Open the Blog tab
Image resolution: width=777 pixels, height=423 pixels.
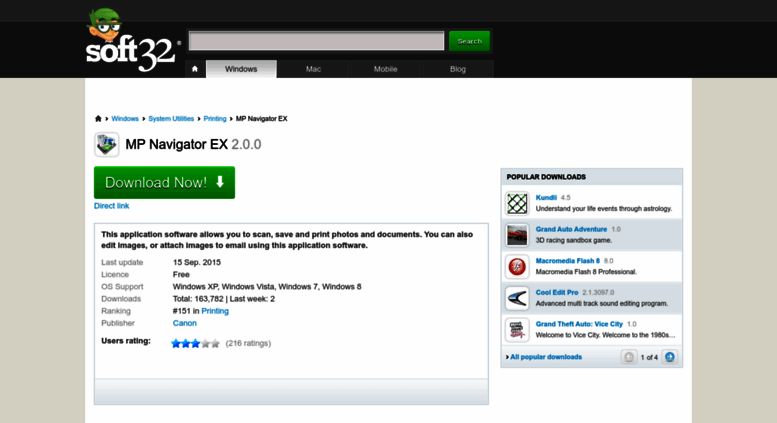[458, 69]
